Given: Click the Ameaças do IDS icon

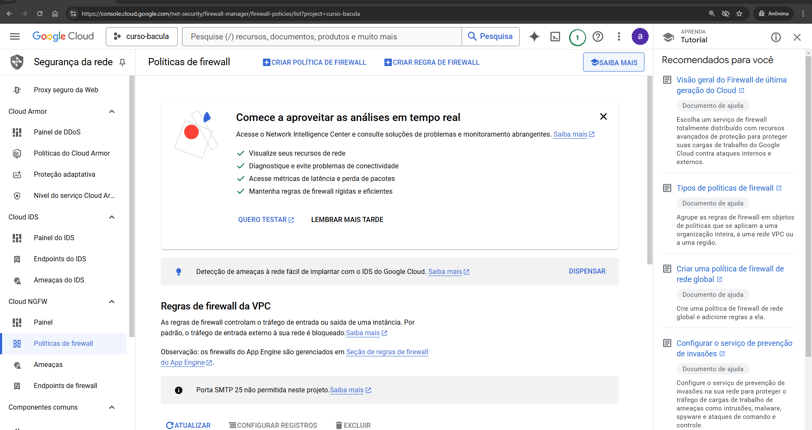Looking at the screenshot, I should tap(17, 280).
